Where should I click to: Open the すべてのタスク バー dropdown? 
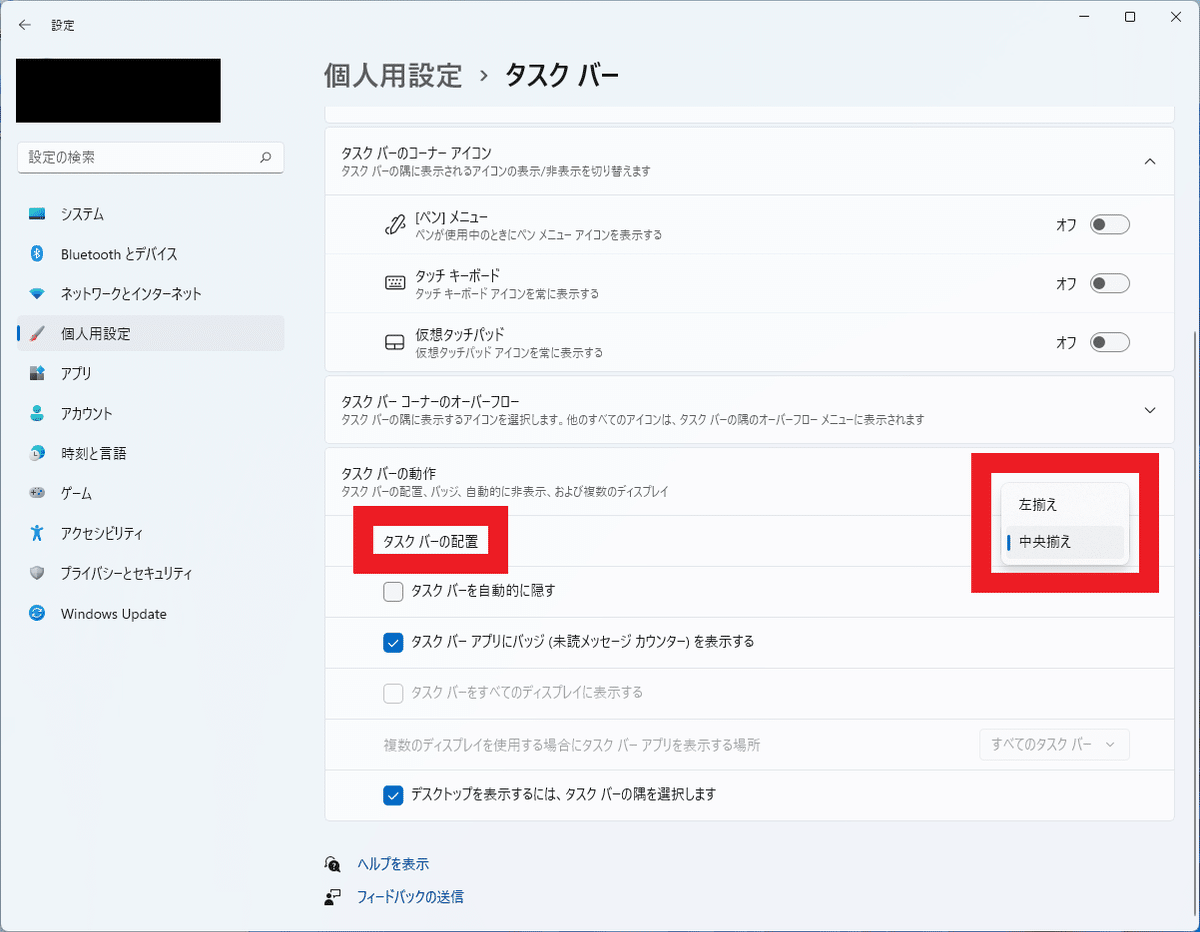(1054, 745)
